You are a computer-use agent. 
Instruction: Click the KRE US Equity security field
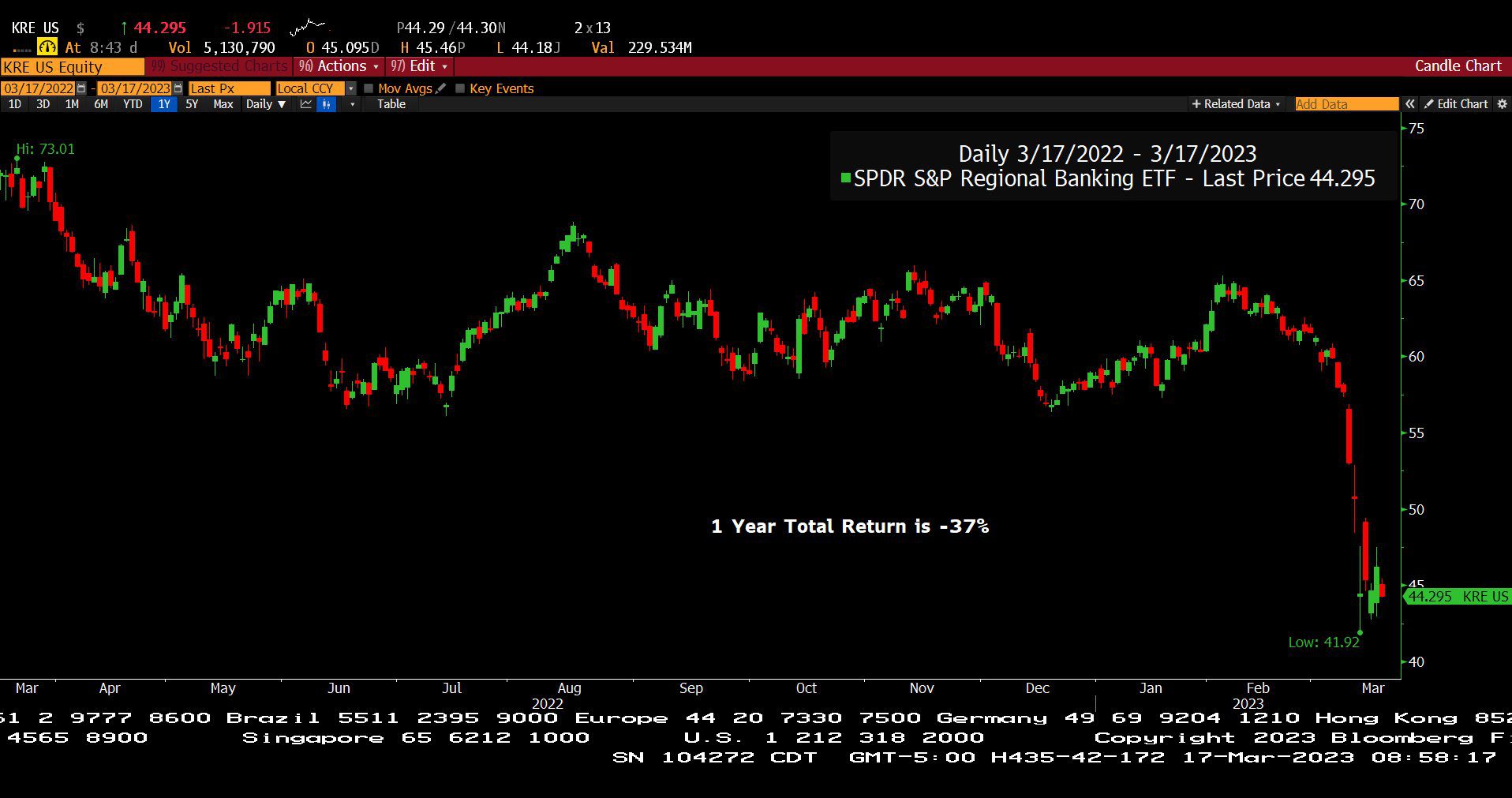pyautogui.click(x=73, y=66)
